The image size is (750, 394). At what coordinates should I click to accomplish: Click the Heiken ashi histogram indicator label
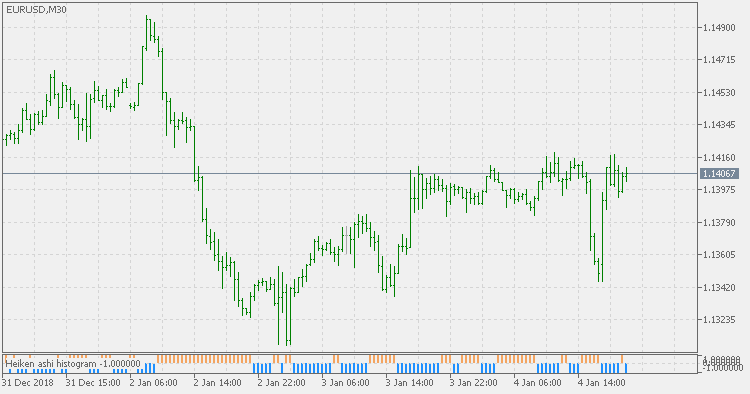(x=73, y=364)
